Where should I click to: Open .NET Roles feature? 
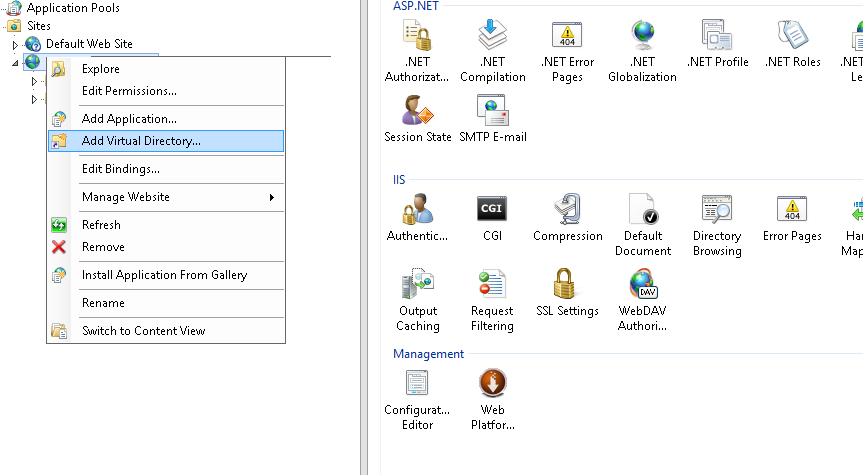coord(793,44)
